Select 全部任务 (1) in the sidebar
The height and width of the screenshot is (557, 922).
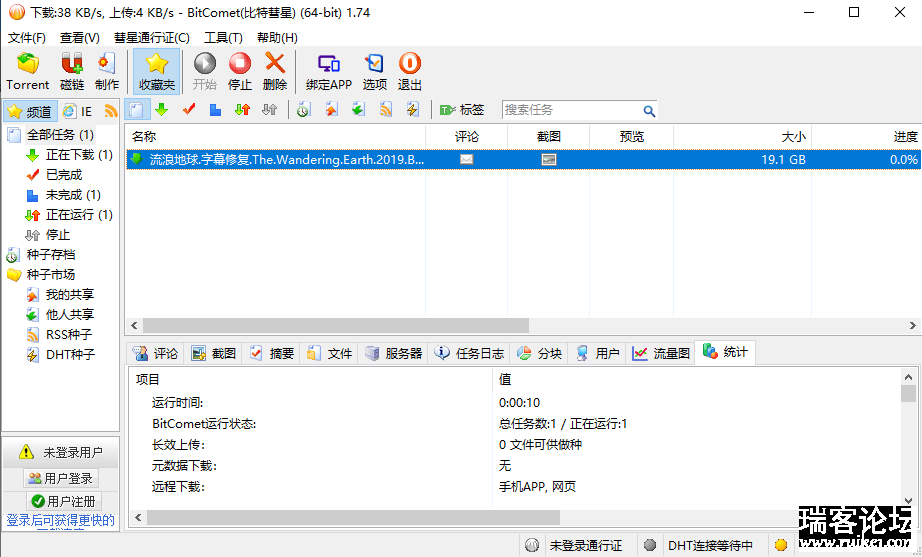click(60, 135)
